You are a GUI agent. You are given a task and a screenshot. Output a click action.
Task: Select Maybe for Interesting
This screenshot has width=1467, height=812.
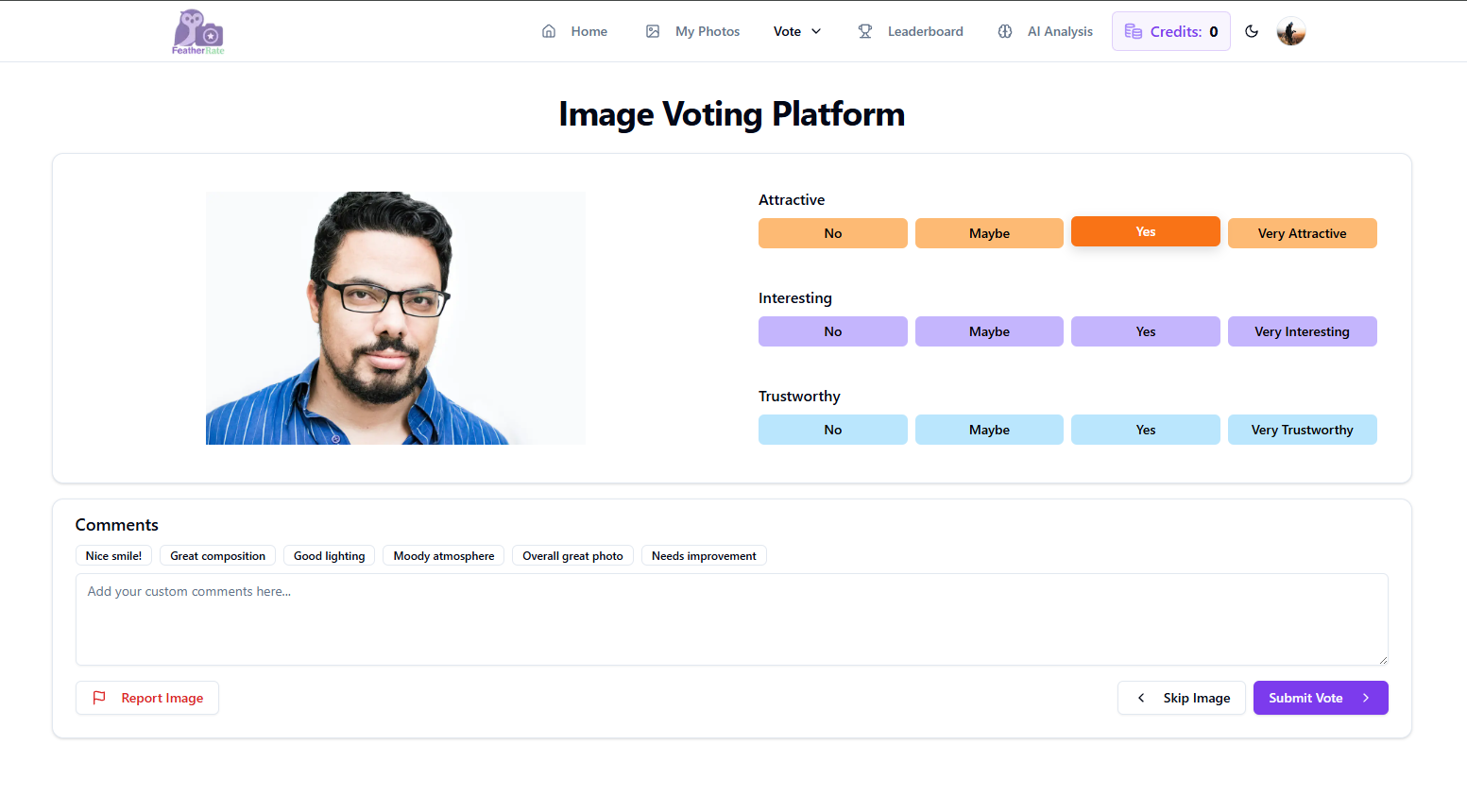click(989, 331)
